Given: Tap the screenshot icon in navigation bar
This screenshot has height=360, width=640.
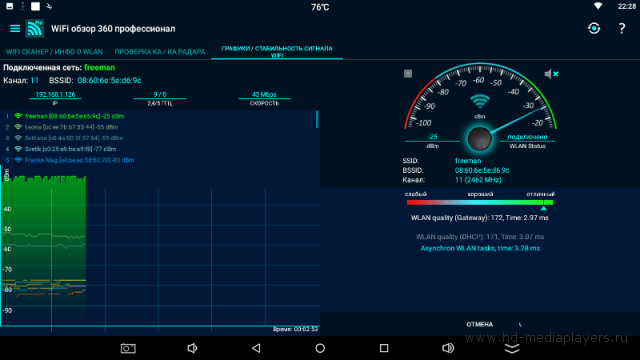Looking at the screenshot, I should click(x=128, y=348).
